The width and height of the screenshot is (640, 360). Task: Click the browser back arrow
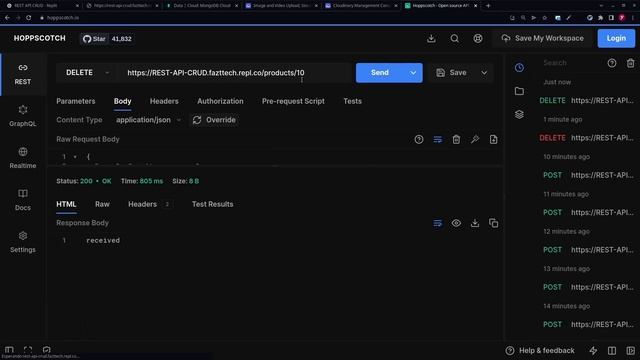(7, 18)
